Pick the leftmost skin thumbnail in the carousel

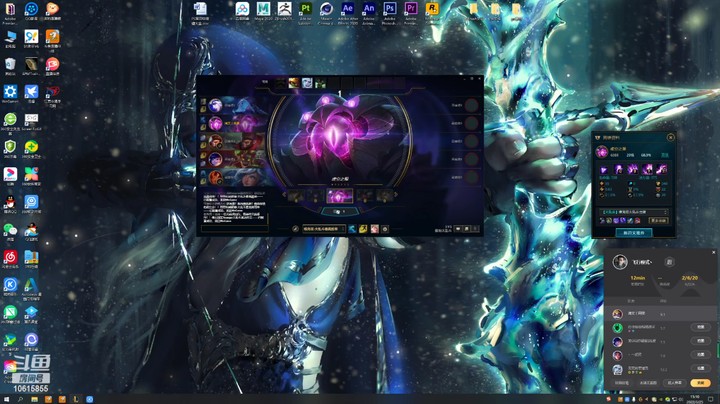click(295, 196)
